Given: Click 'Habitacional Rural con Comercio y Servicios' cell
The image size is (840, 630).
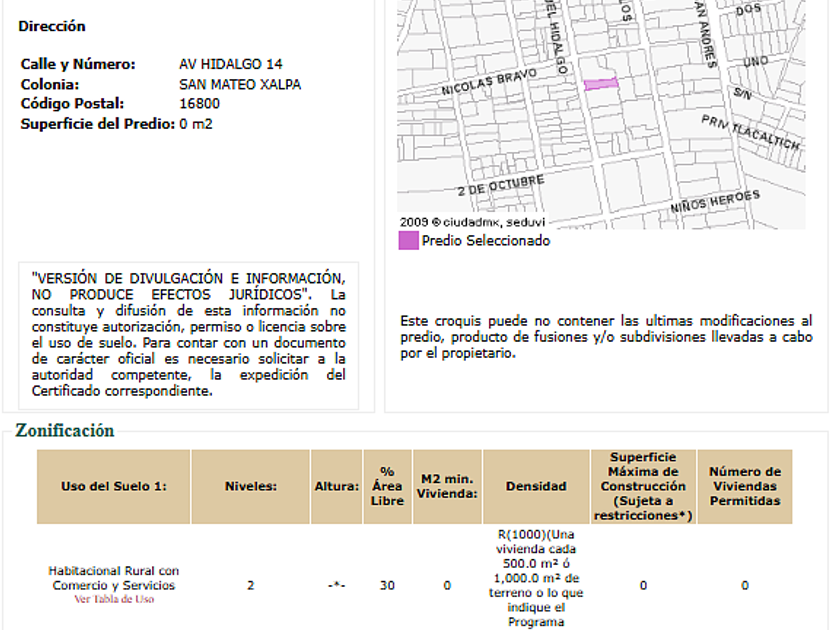Looking at the screenshot, I should [x=114, y=579].
